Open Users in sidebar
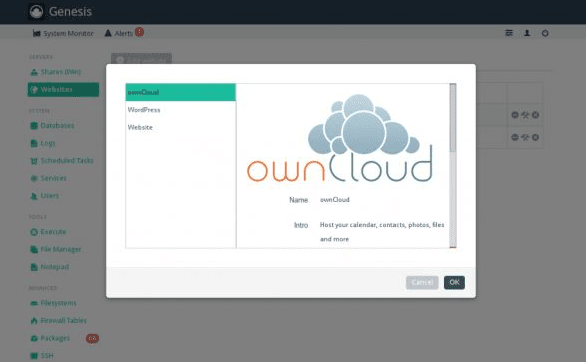Viewport: 586px width, 362px height. coord(44,196)
